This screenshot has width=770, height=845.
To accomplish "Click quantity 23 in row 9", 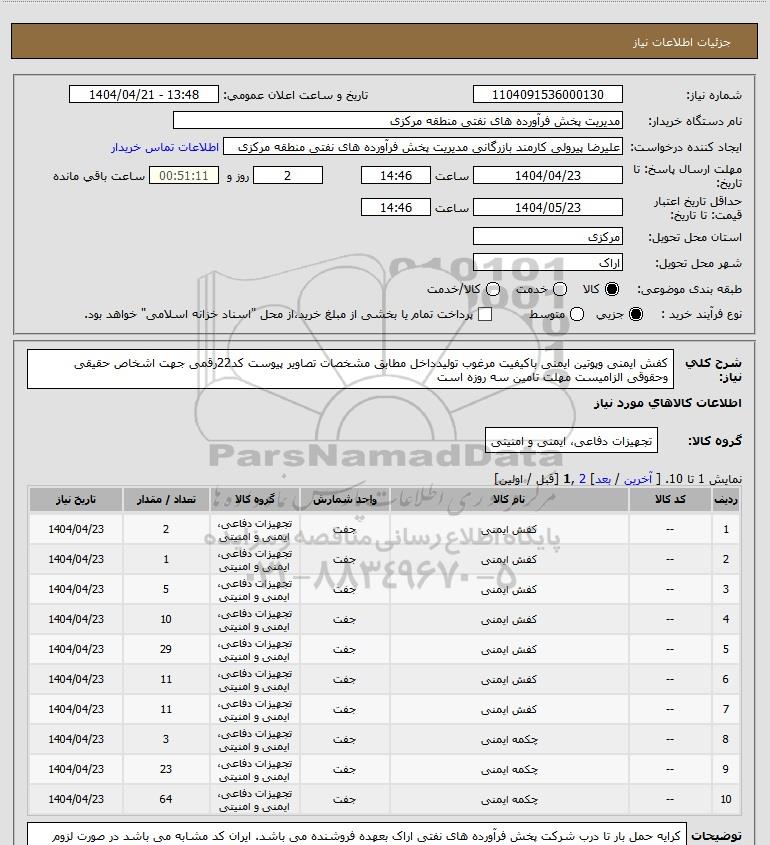I will (166, 769).
